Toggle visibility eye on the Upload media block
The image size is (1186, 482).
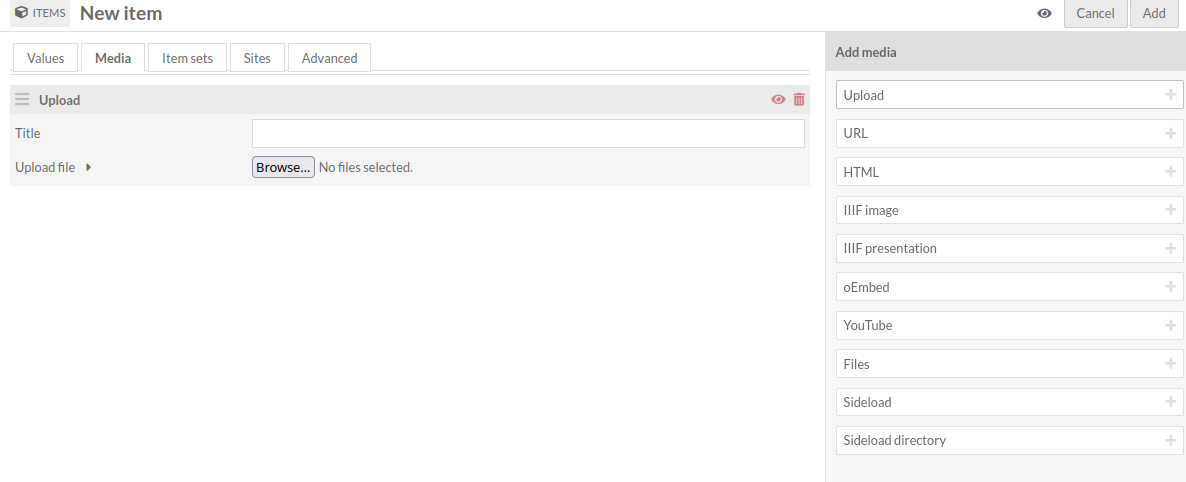click(x=778, y=99)
